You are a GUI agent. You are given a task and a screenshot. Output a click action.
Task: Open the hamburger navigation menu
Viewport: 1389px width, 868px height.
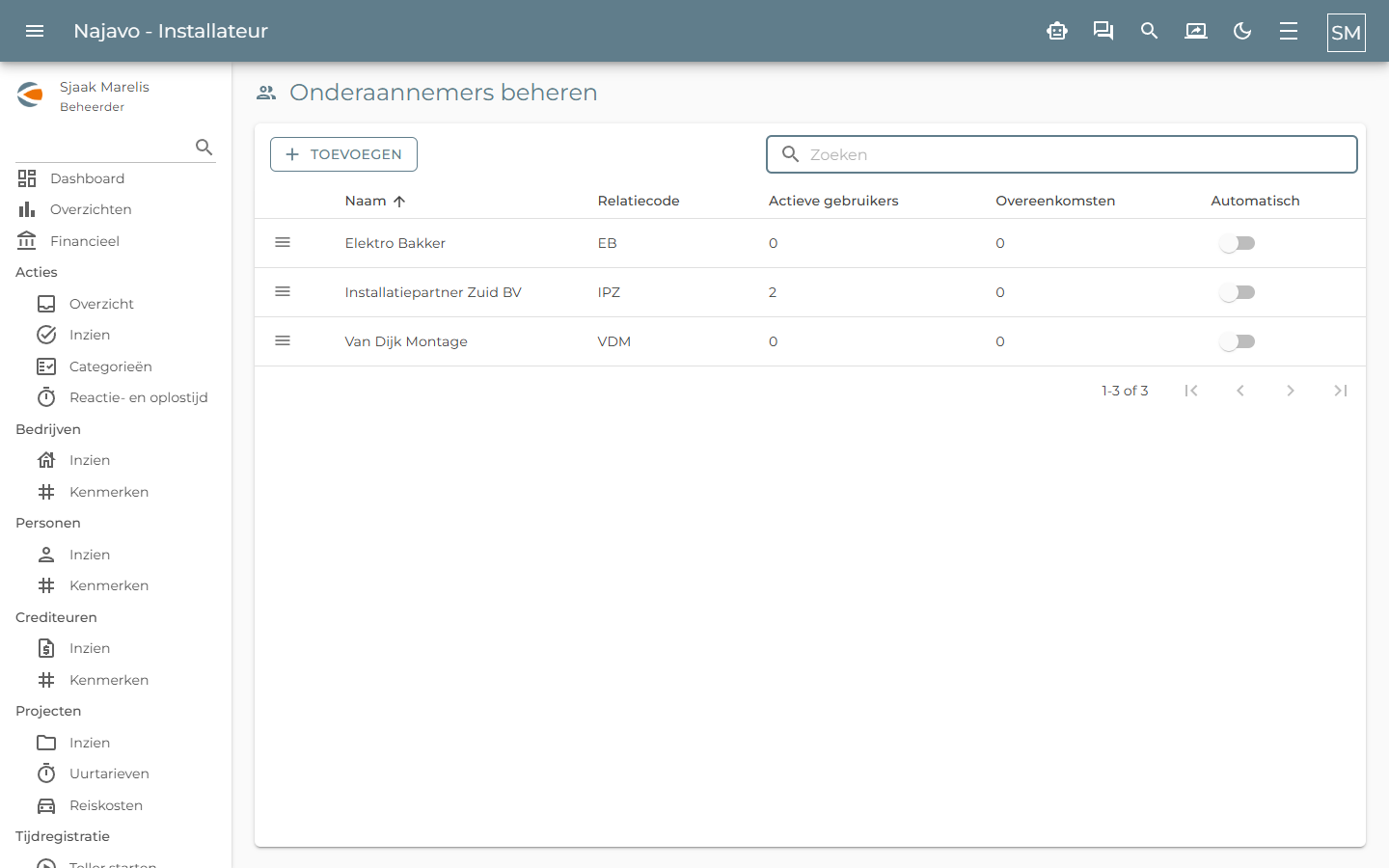click(x=35, y=31)
